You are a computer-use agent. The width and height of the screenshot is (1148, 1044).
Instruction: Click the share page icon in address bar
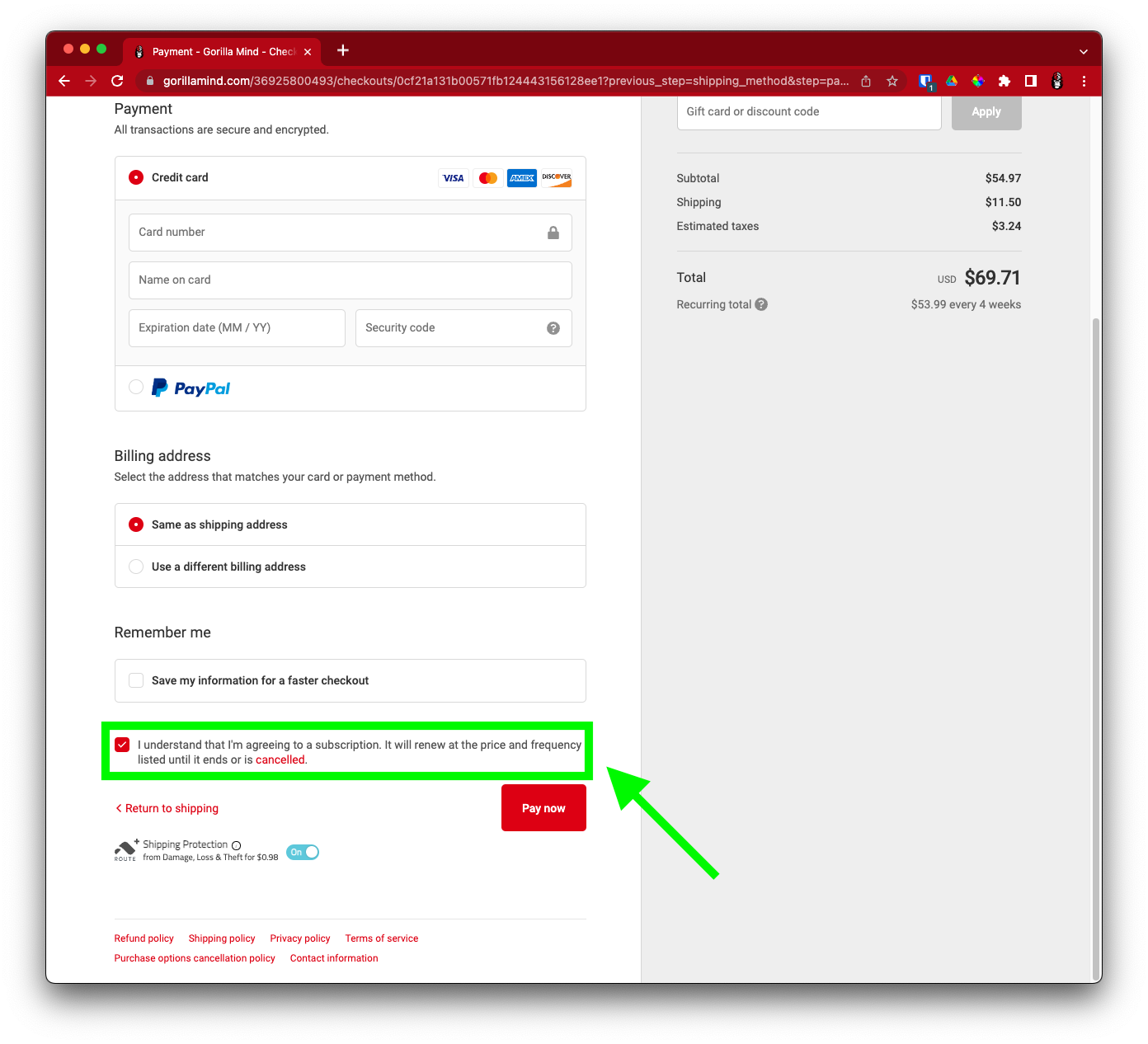(866, 81)
